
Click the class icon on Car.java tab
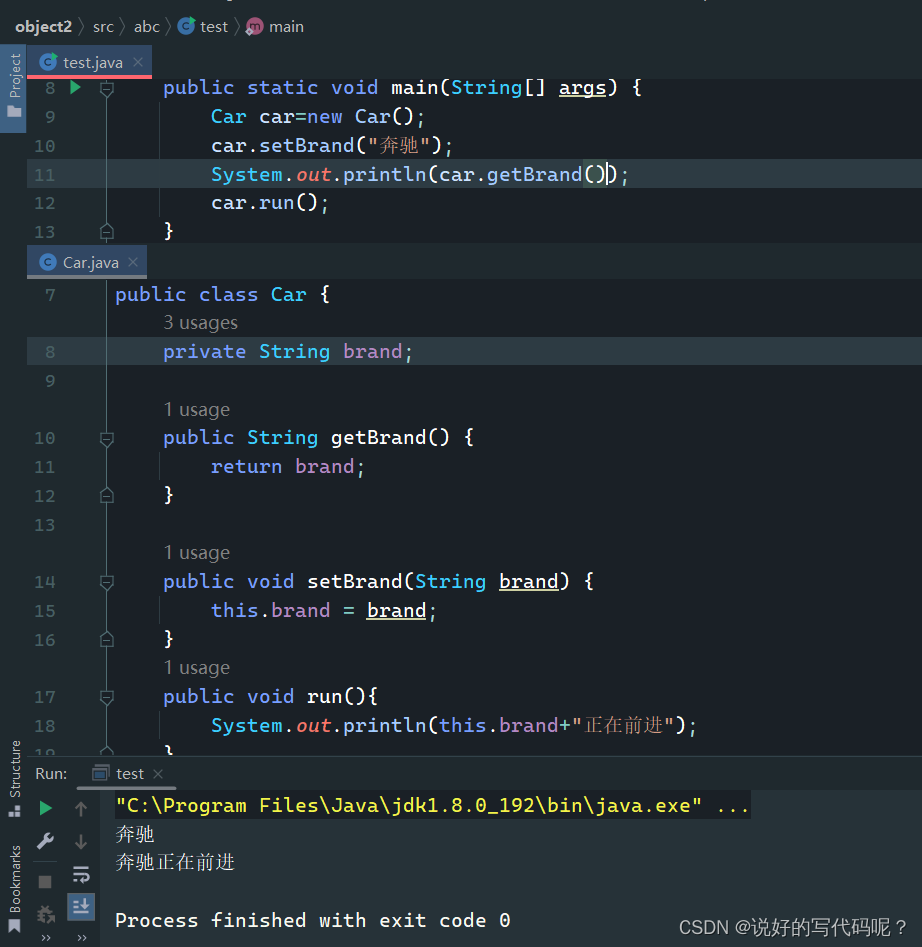[x=48, y=262]
